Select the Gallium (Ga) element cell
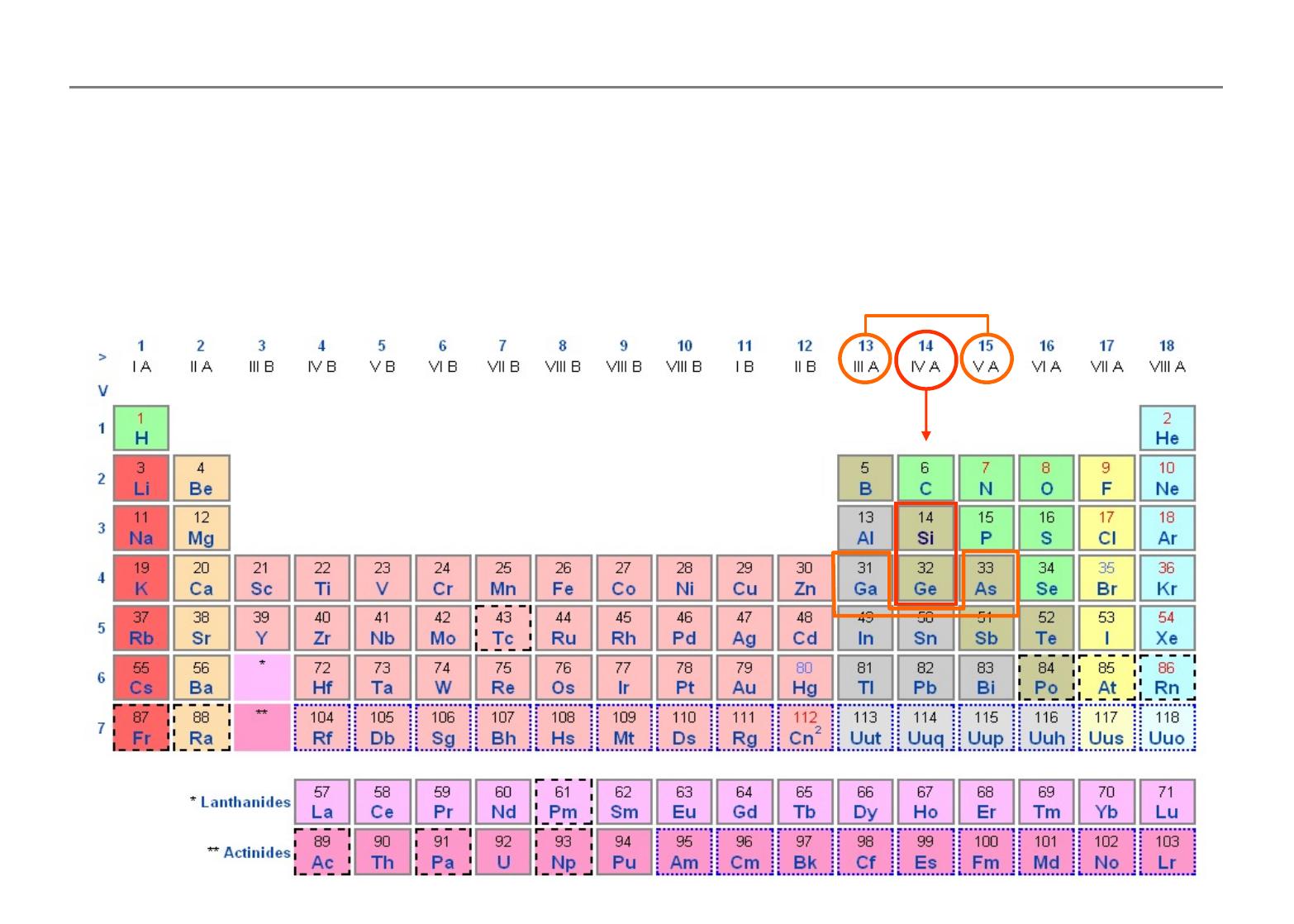The image size is (1294, 924). pyautogui.click(x=864, y=579)
